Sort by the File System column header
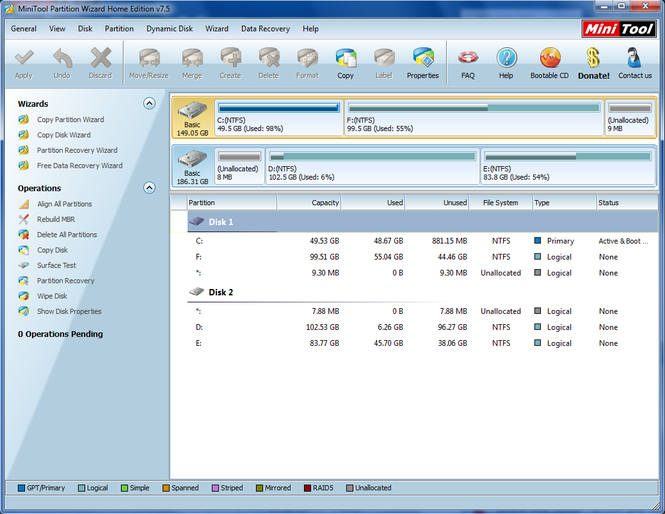Viewport: 665px width, 514px height. point(500,203)
